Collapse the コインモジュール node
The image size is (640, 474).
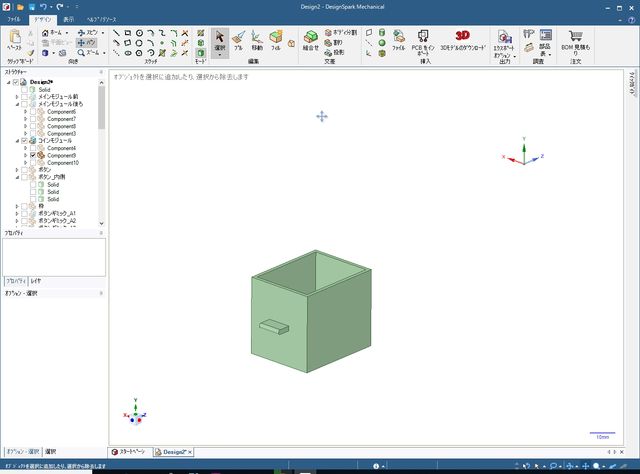click(x=17, y=140)
